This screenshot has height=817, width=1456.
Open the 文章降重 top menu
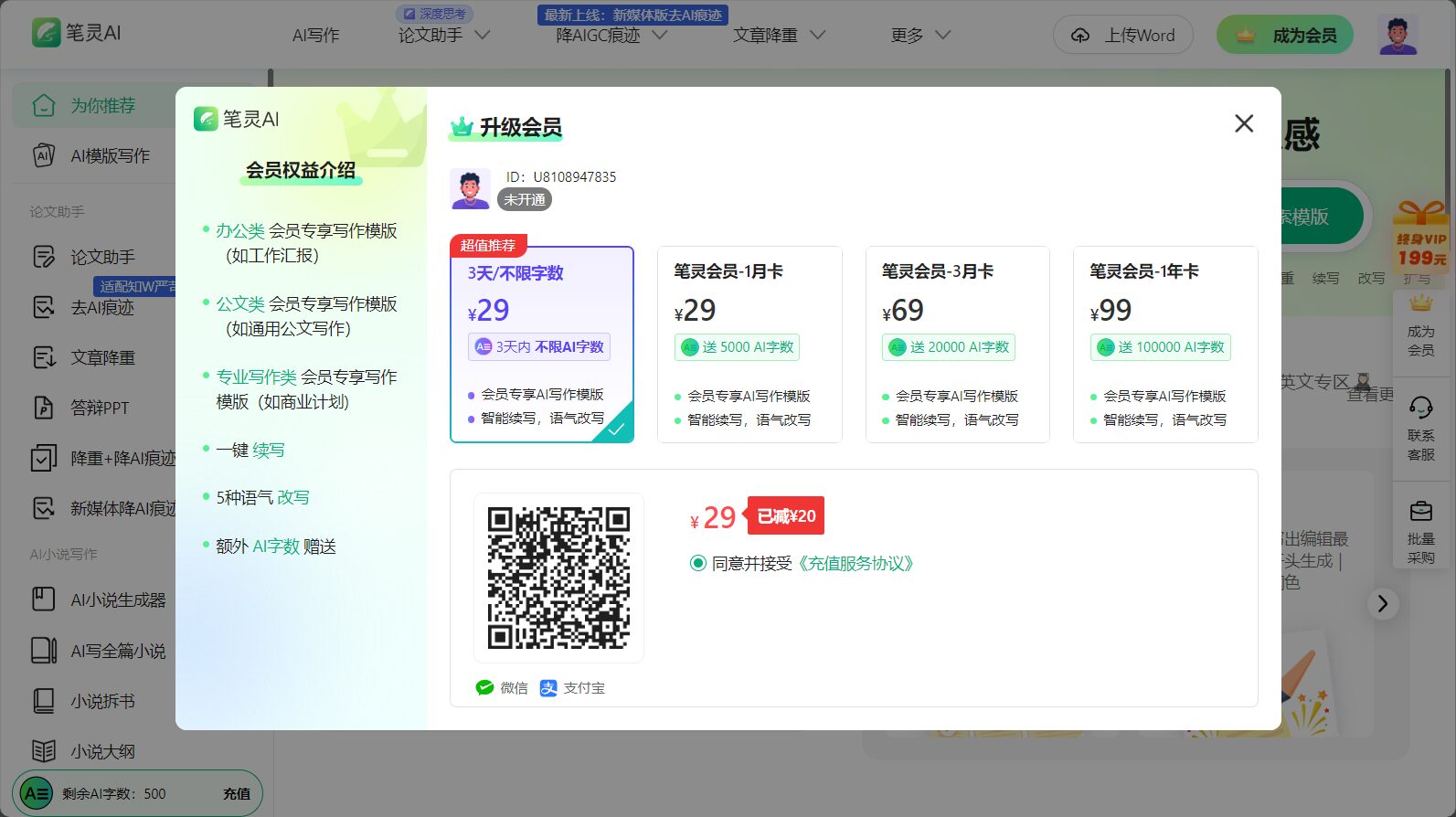point(765,36)
